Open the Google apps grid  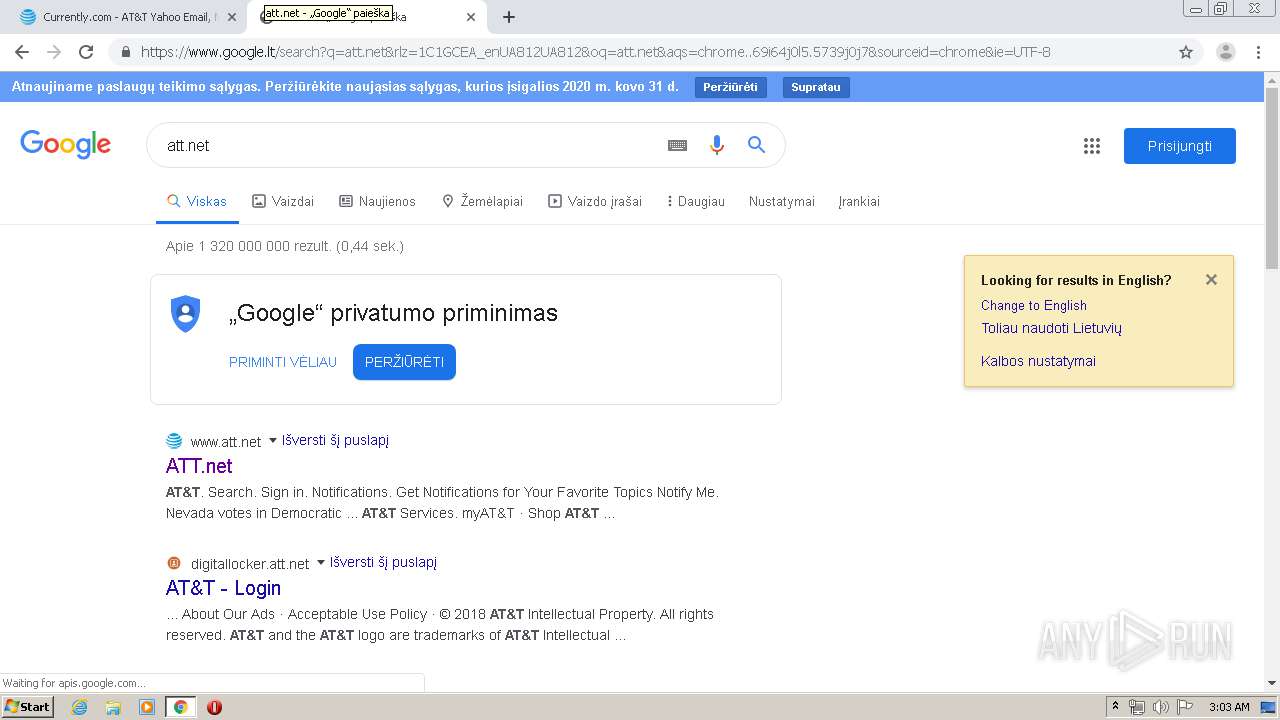(x=1091, y=146)
